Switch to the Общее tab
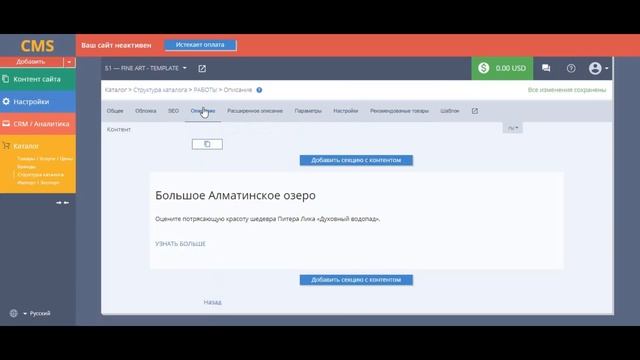Viewport: 640px width, 360px height. point(115,111)
